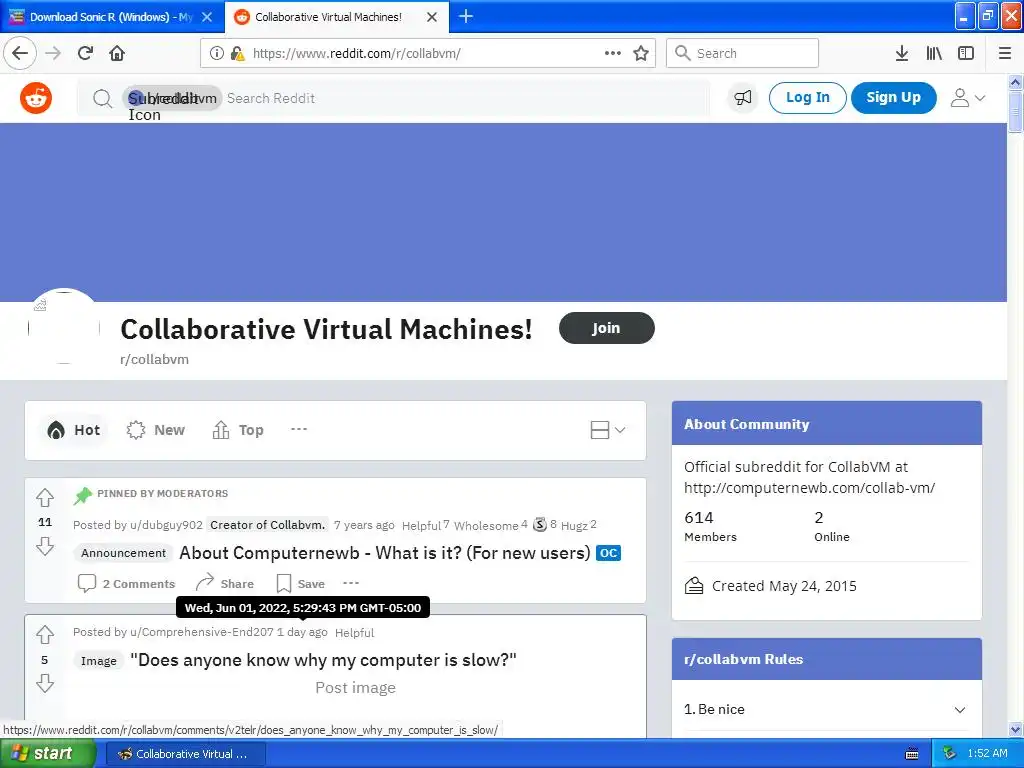The height and width of the screenshot is (768, 1024).
Task: Open u/dubguy902 profile link
Action: click(166, 525)
